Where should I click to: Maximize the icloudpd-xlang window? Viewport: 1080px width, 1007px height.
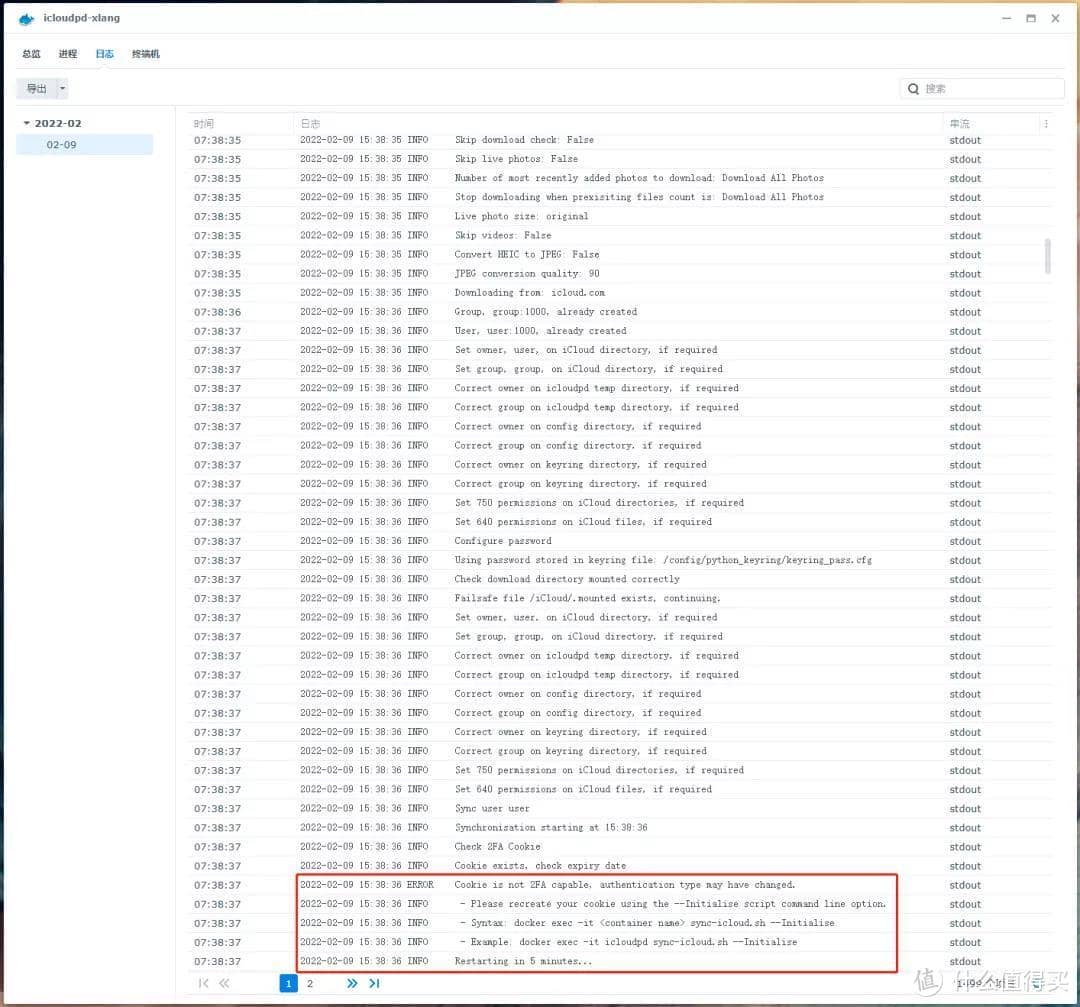[1030, 19]
